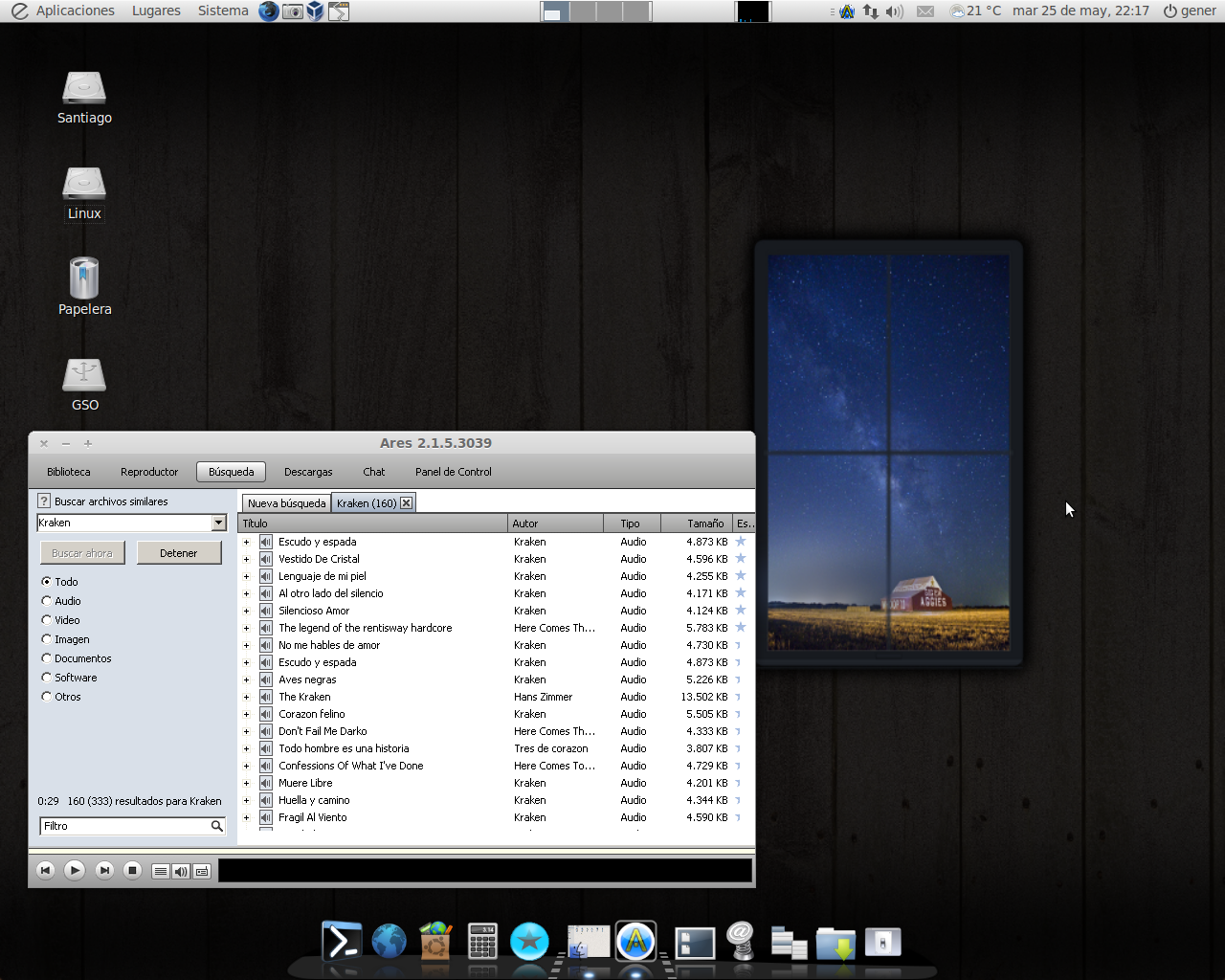1225x980 pixels.
Task: Open the terminal icon in the dock
Action: click(342, 941)
